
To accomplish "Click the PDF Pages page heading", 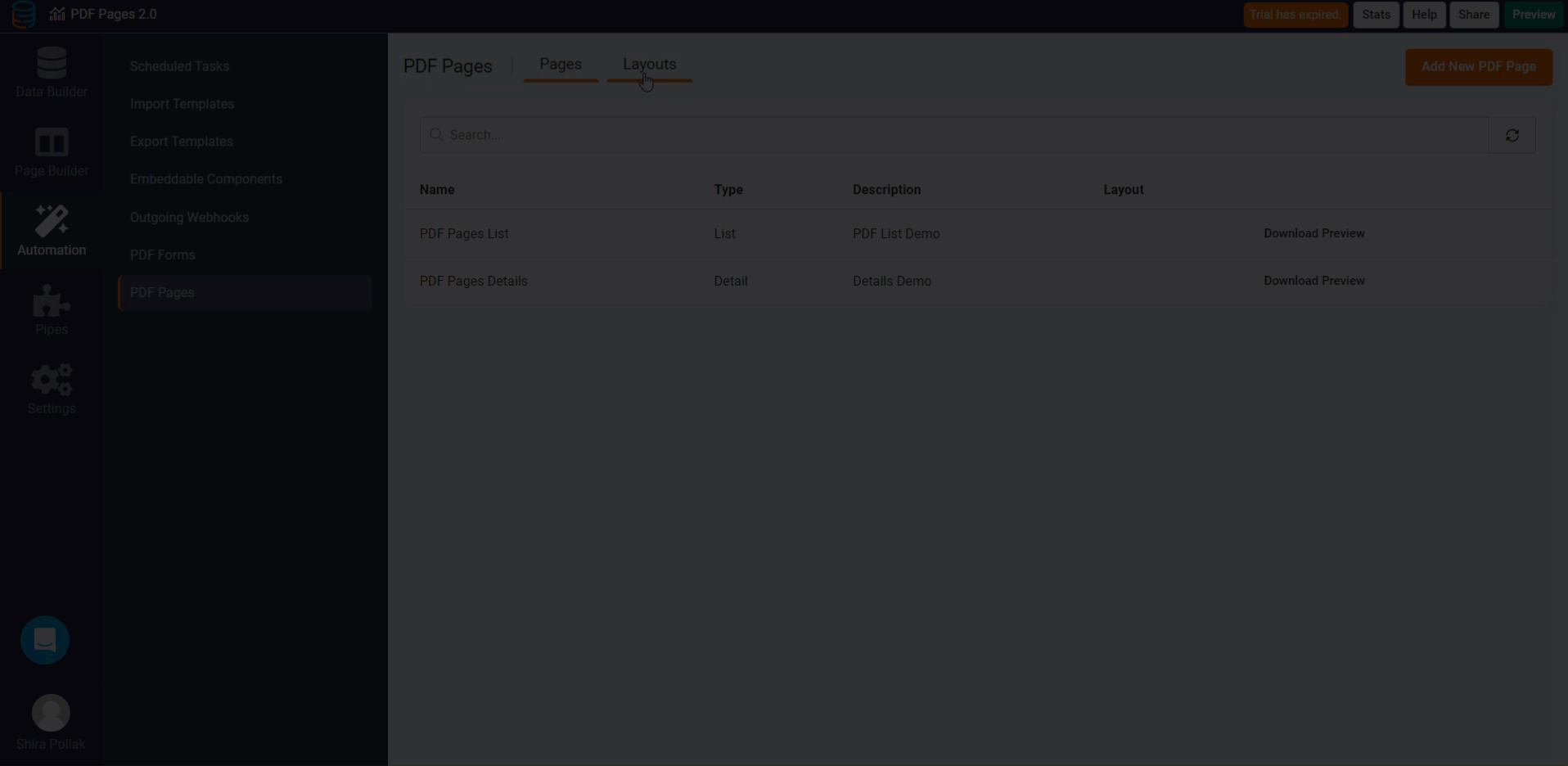I will [x=448, y=66].
